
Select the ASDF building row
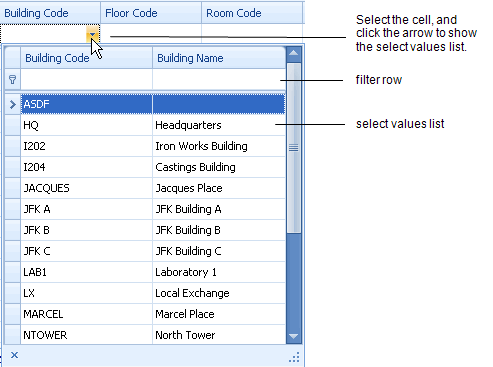click(153, 104)
